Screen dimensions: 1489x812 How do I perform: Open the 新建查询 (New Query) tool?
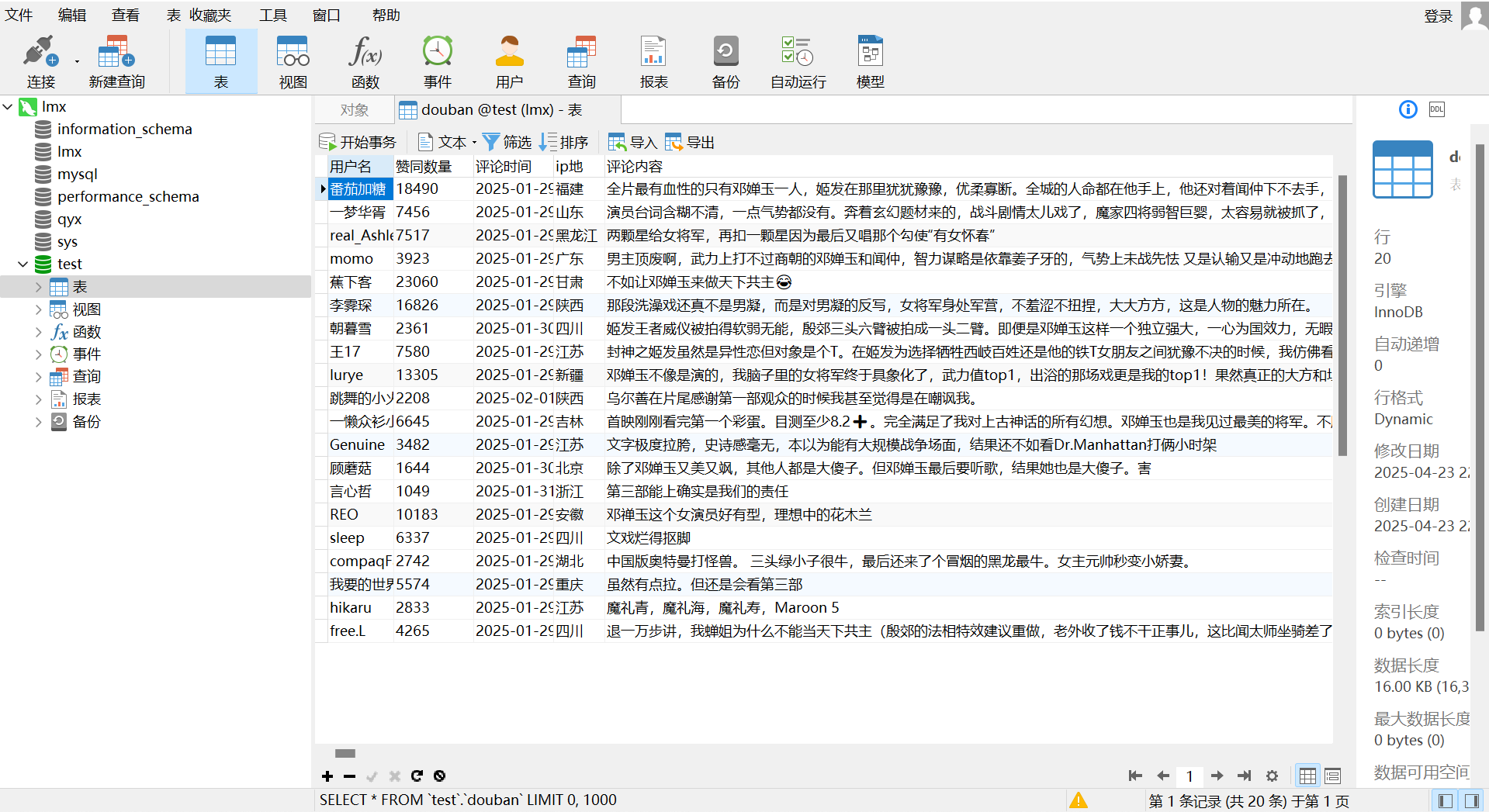[116, 60]
